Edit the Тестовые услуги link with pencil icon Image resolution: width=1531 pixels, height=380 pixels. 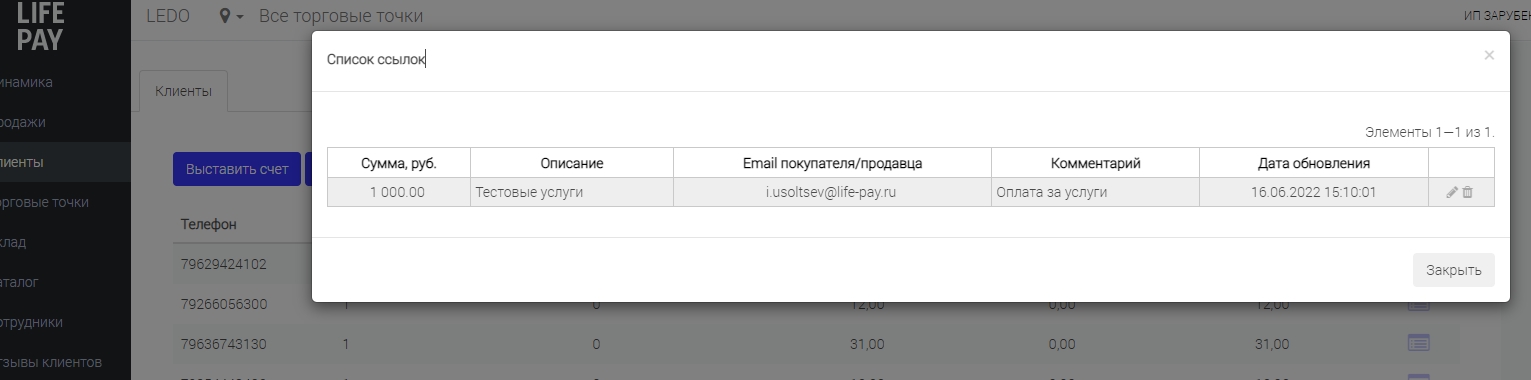1452,192
